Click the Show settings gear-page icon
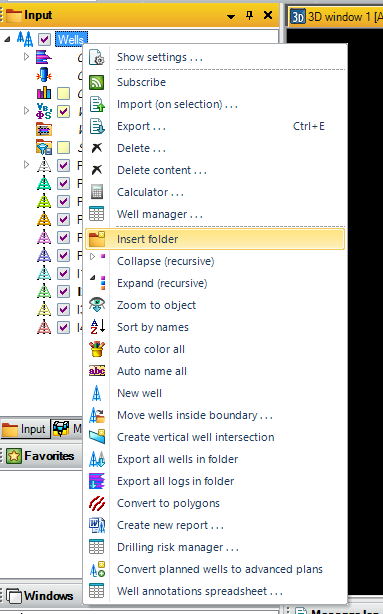 coord(96,58)
